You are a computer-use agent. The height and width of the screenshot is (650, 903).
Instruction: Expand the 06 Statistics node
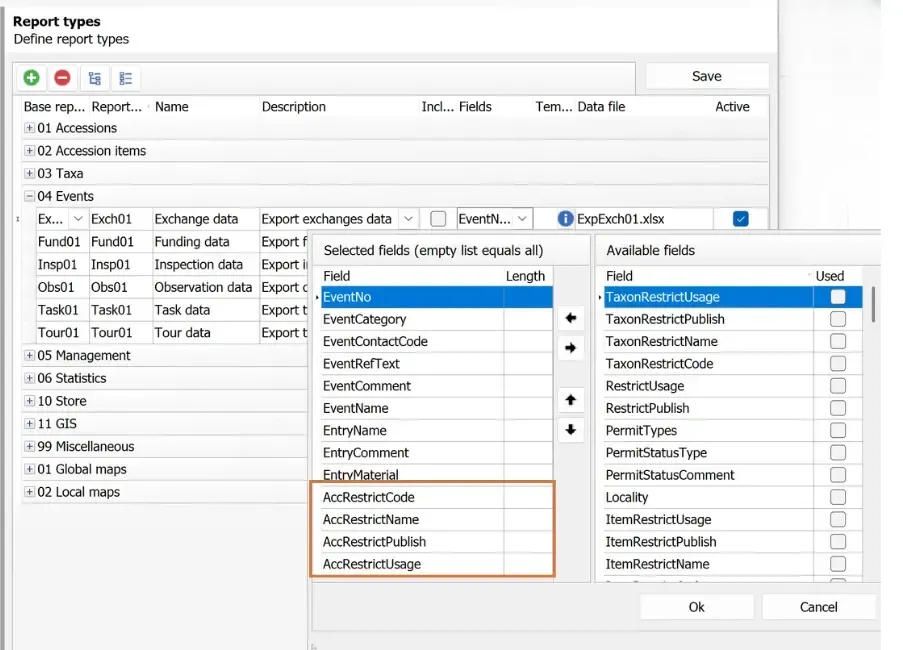29,378
